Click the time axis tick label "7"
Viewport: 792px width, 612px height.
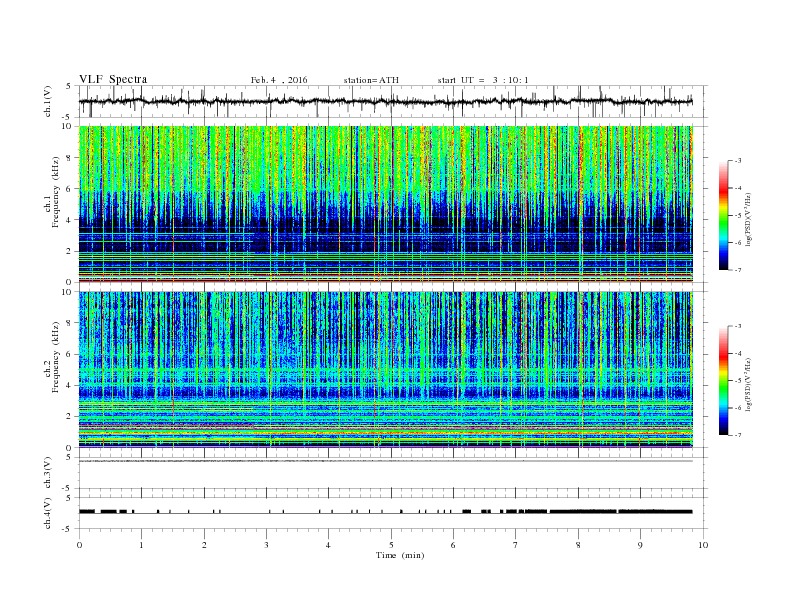click(516, 545)
